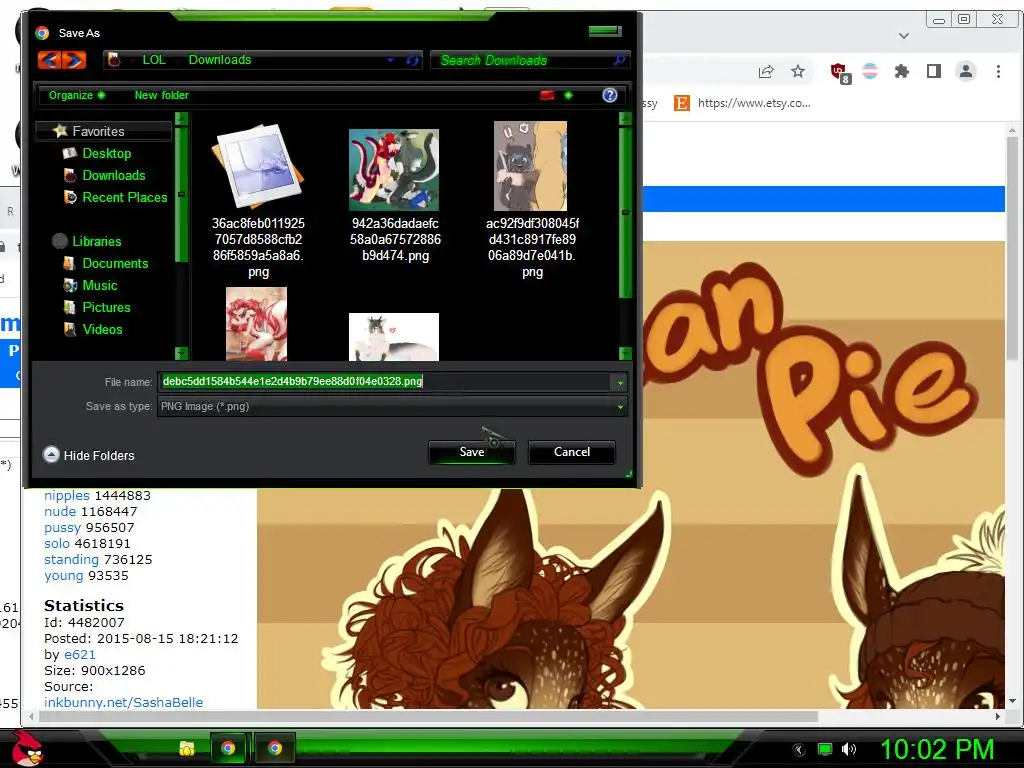This screenshot has height=768, width=1024.
Task: Open Chrome tab search chevron
Action: [904, 36]
